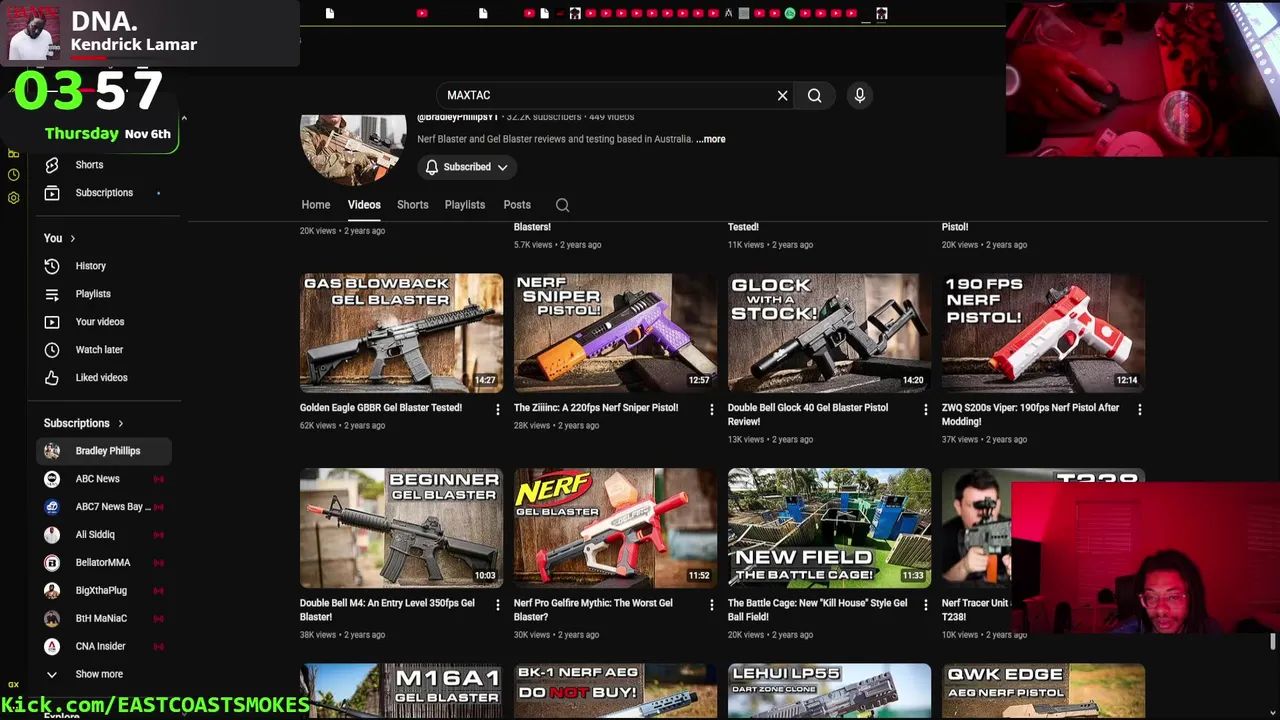Open Lehui LP55 Dart Zone thumbnail

829,691
